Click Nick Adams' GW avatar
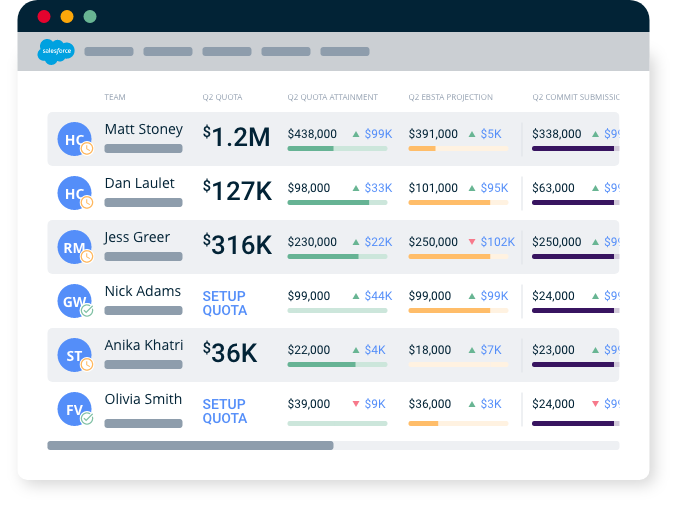Screen dimensions: 677x508 tap(73, 301)
